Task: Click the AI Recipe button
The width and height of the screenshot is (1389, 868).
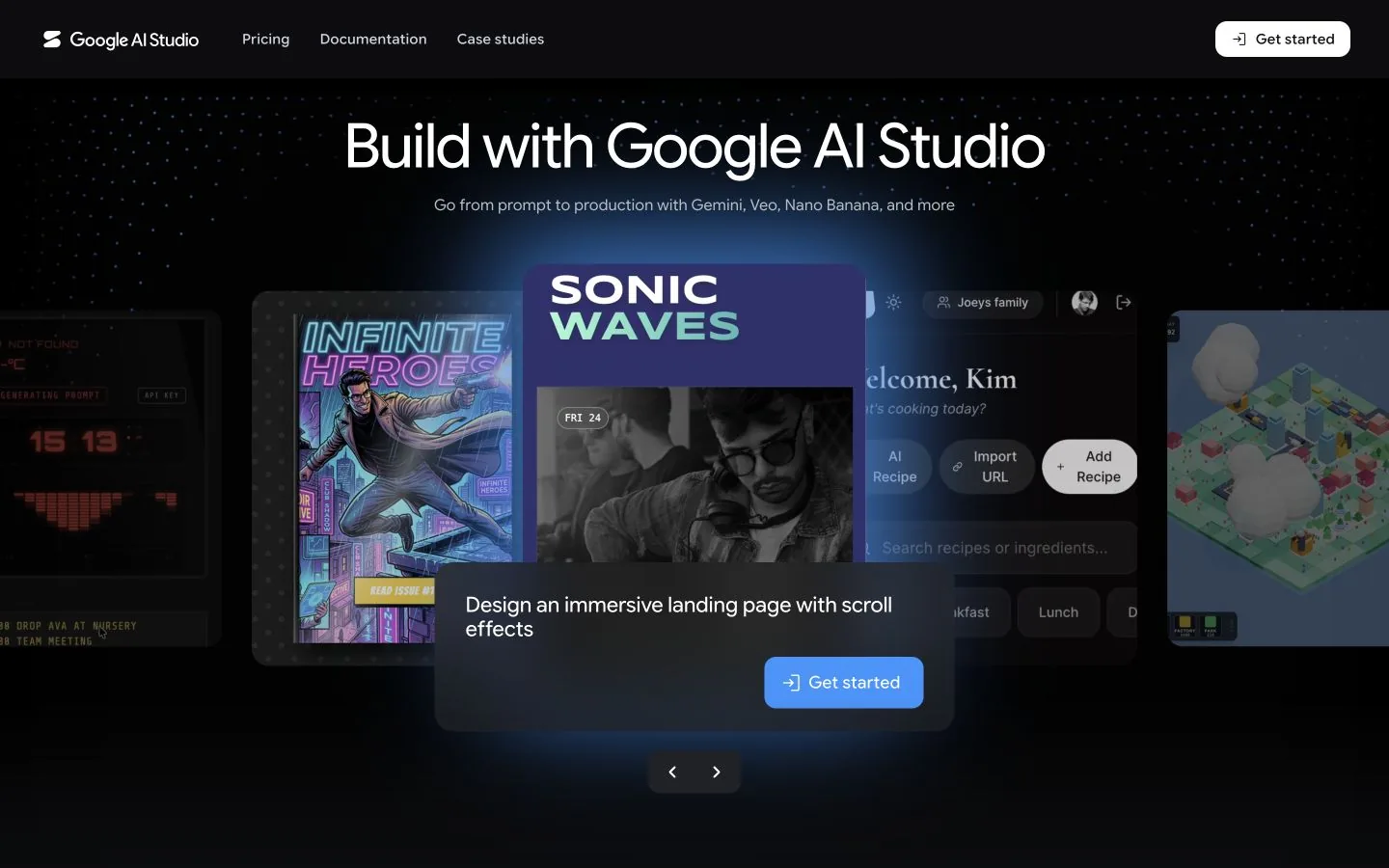Action: coord(898,467)
